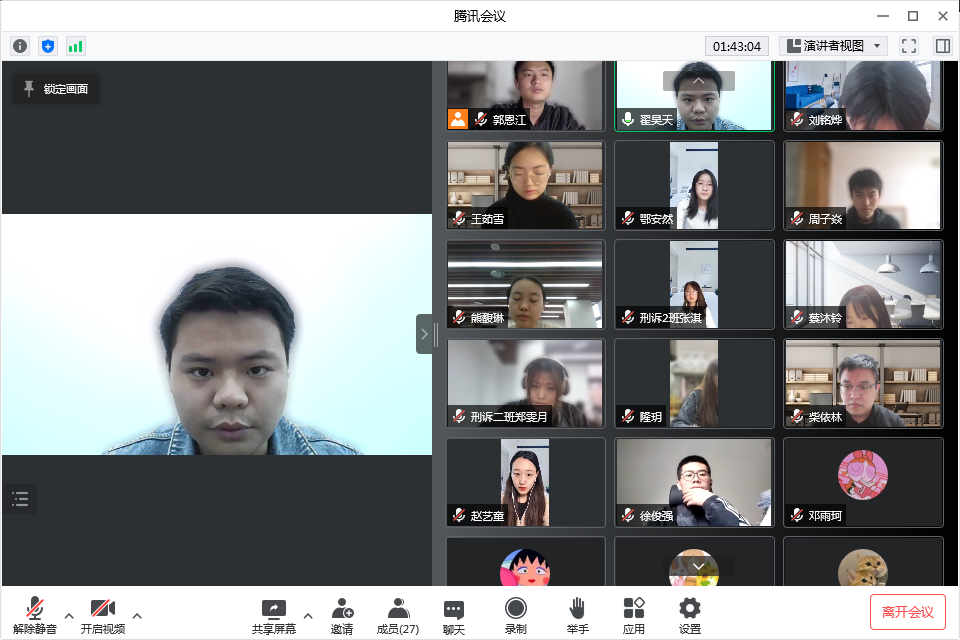Open the 聊天 chat panel
The image size is (960, 640).
point(454,616)
